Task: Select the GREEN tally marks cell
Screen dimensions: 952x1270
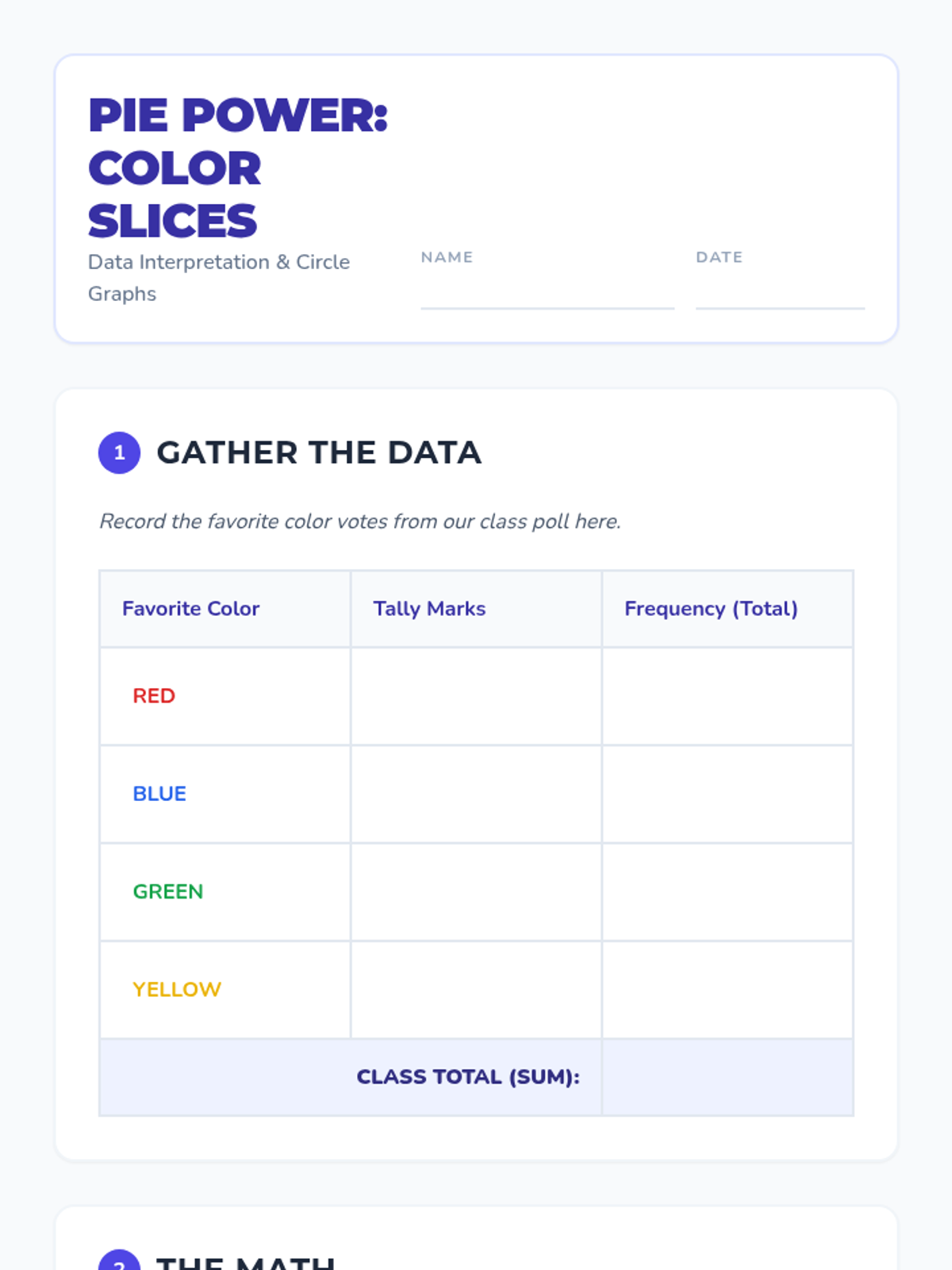Action: 476,891
